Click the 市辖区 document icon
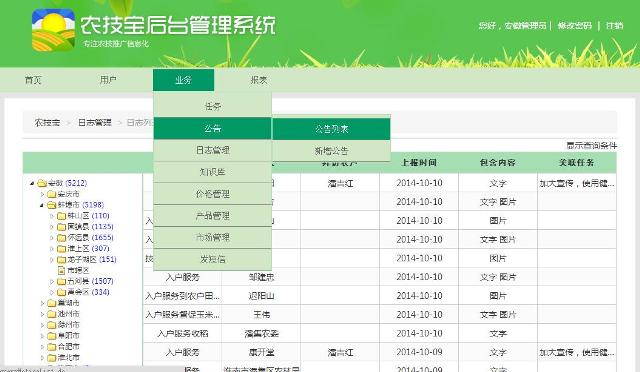 pos(62,270)
